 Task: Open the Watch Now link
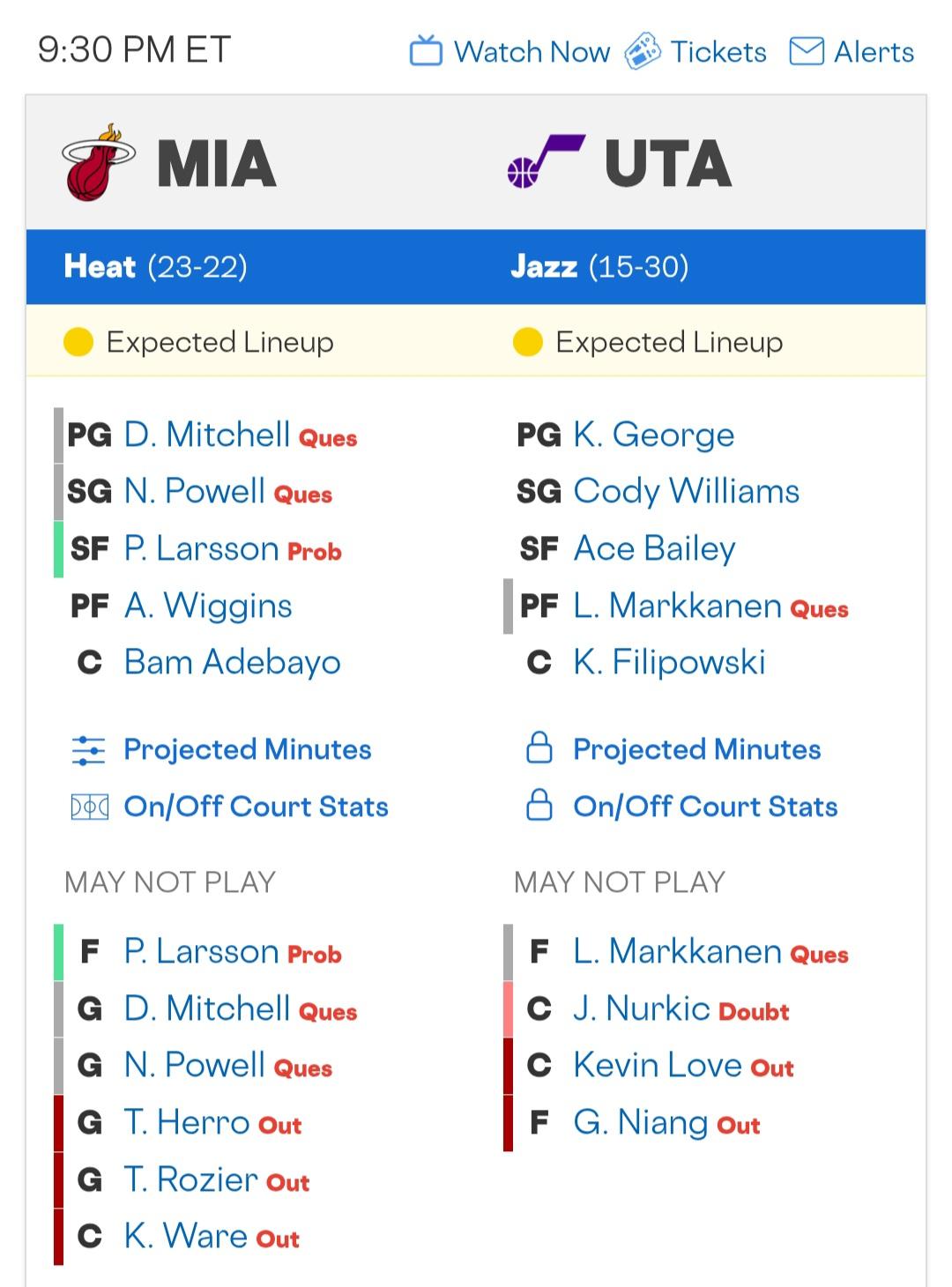(x=532, y=52)
